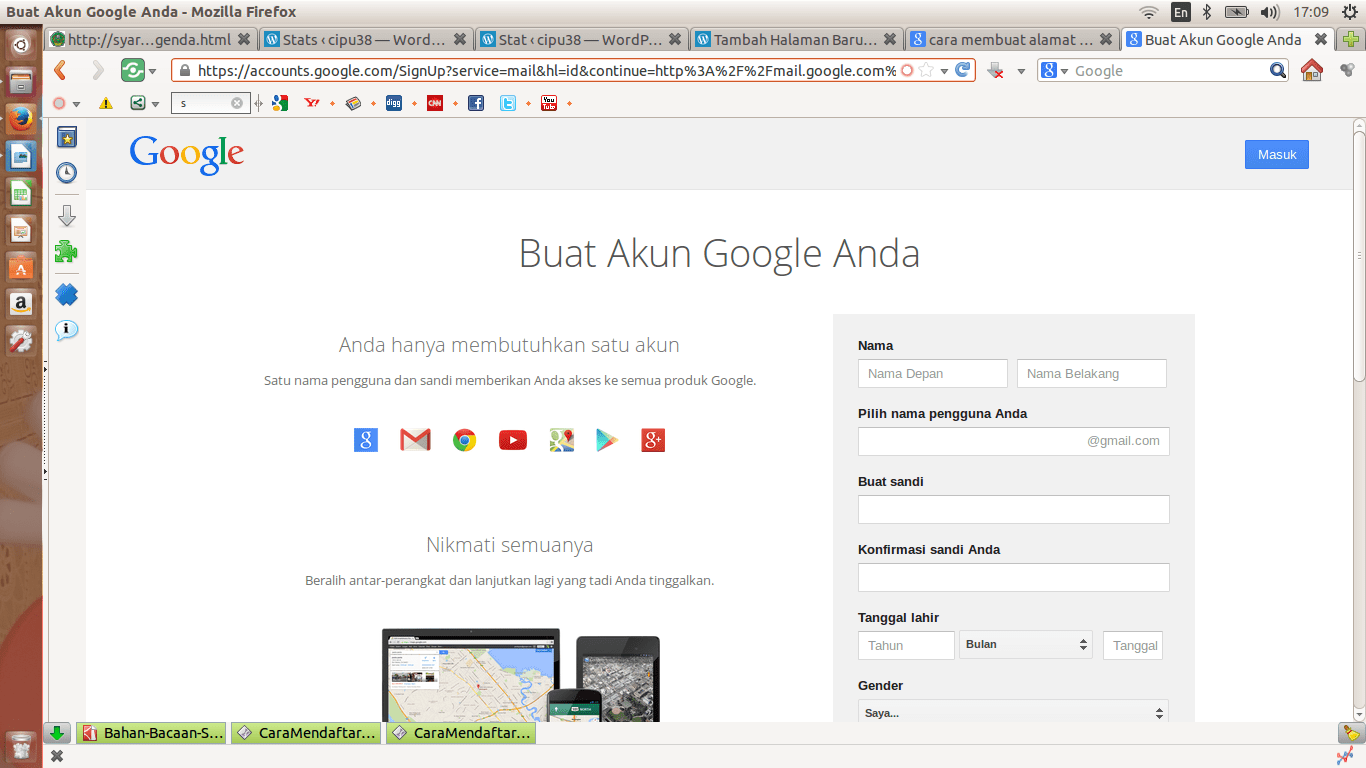This screenshot has width=1366, height=768.
Task: Click the Google Play product icon
Action: click(x=607, y=440)
